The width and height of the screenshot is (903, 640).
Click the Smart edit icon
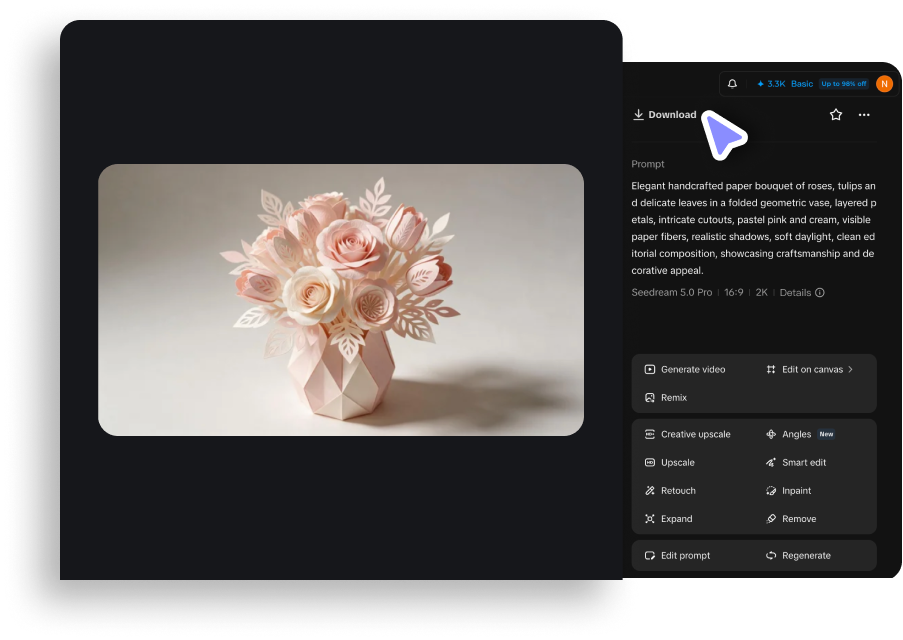tap(771, 463)
